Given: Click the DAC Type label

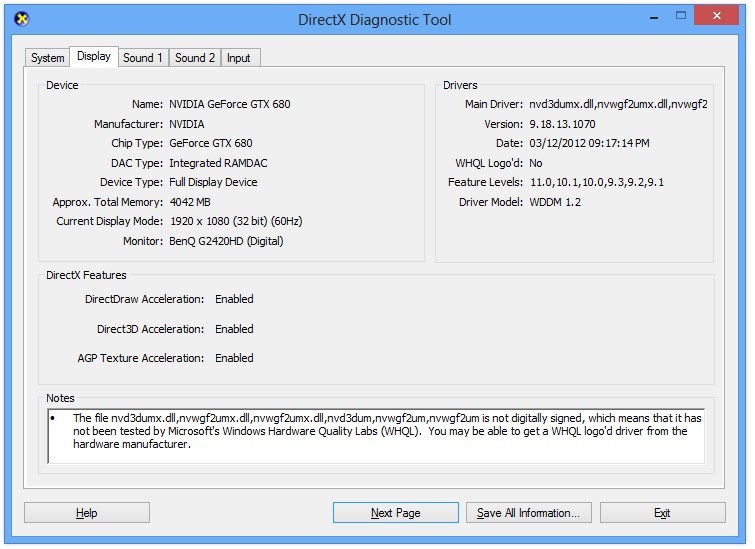Looking at the screenshot, I should coord(137,163).
